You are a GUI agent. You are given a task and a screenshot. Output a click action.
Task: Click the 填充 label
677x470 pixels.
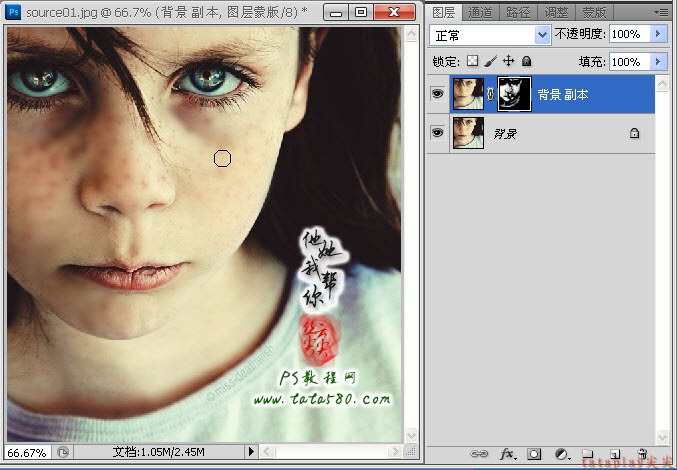click(x=592, y=62)
